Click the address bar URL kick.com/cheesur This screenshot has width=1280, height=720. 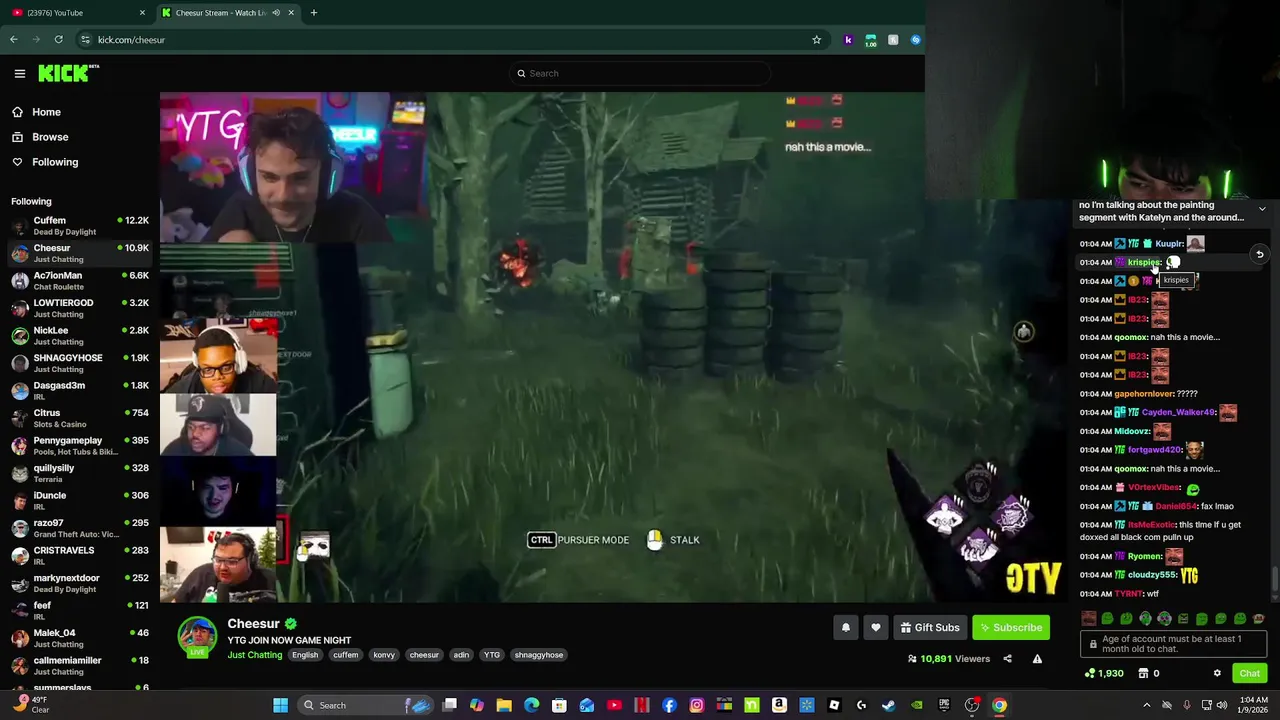pos(131,40)
